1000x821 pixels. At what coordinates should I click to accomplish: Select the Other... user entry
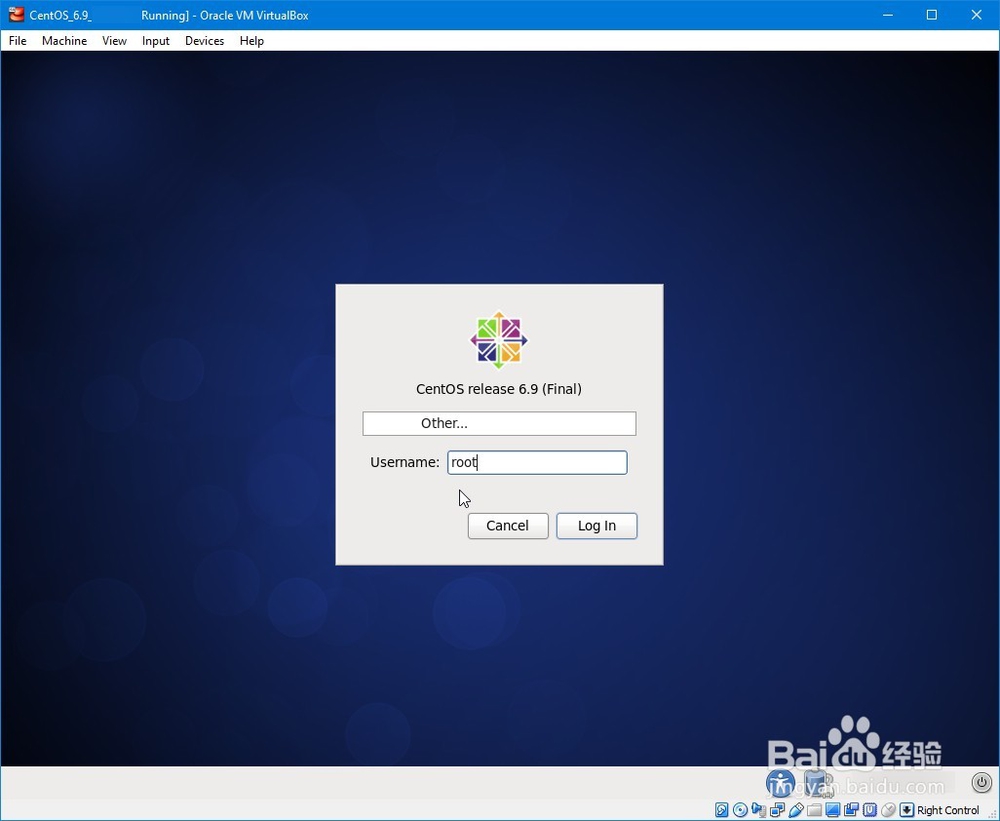(x=499, y=424)
